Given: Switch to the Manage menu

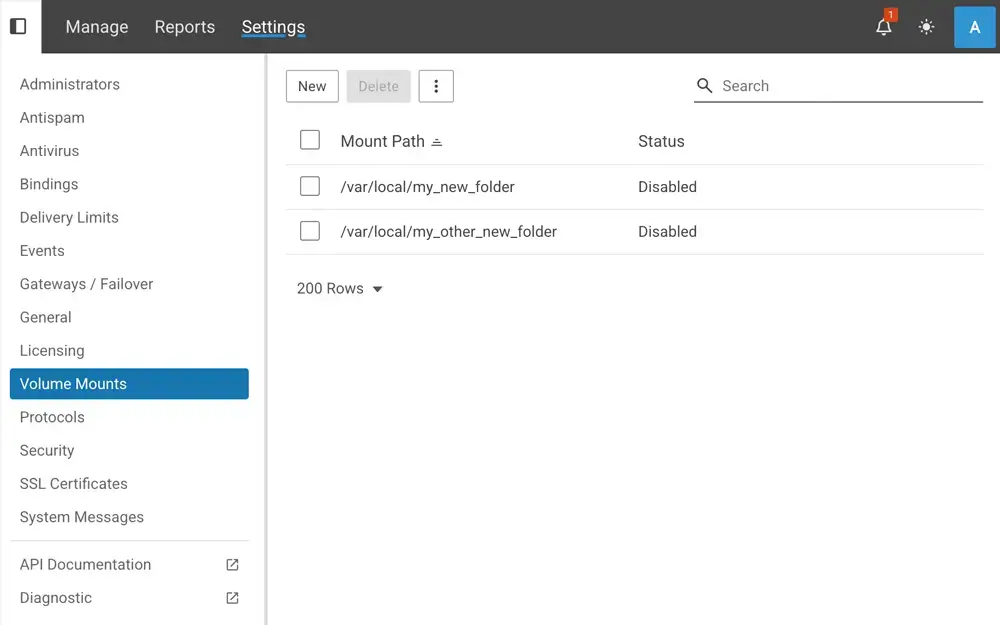Looking at the screenshot, I should tap(96, 27).
